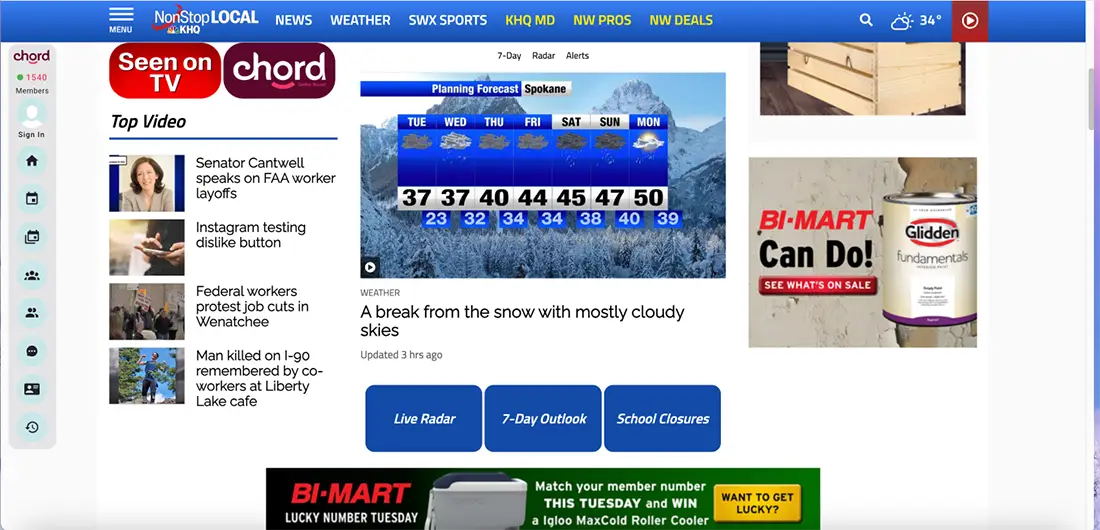Click the Want To Get Lucky? ad button

click(x=757, y=503)
